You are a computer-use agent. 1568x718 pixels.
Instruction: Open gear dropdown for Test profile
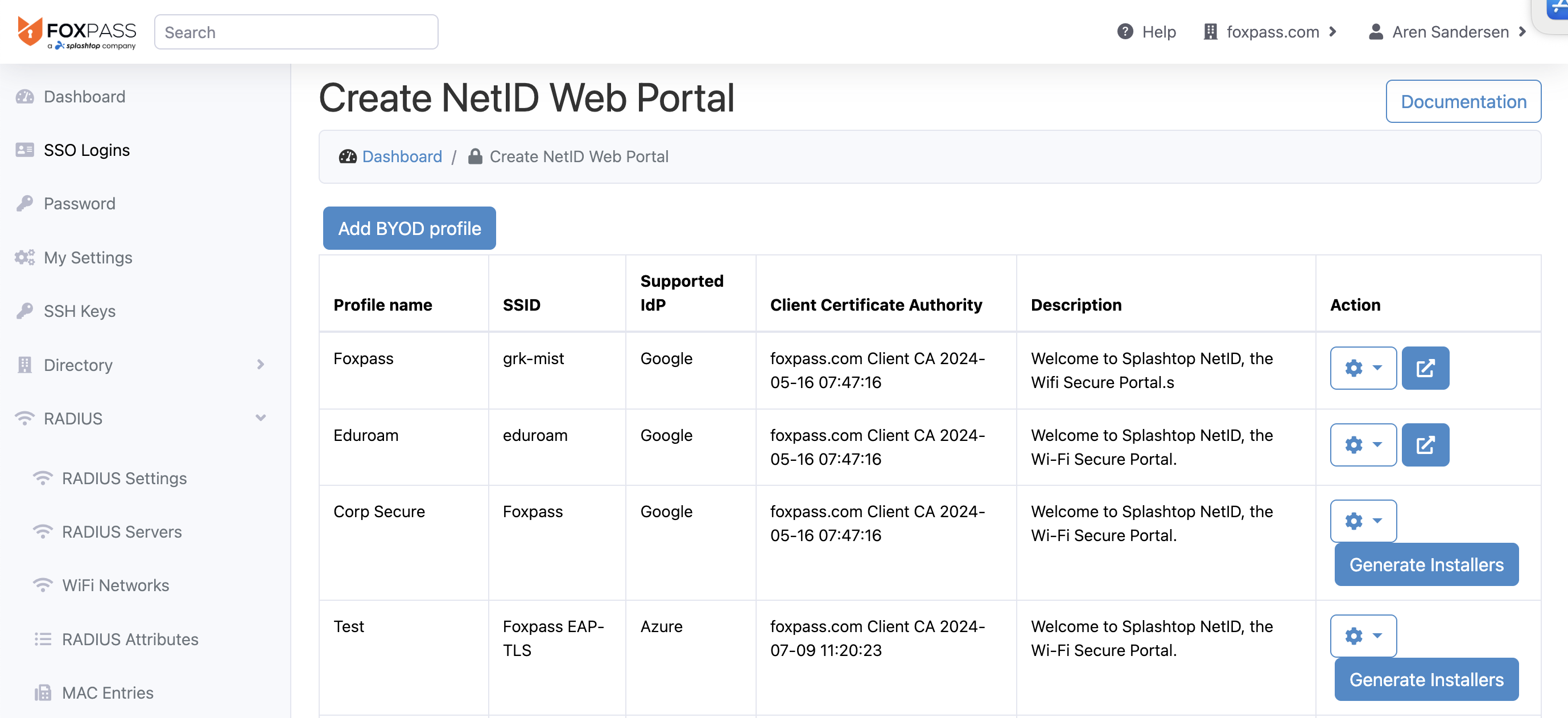[1363, 636]
